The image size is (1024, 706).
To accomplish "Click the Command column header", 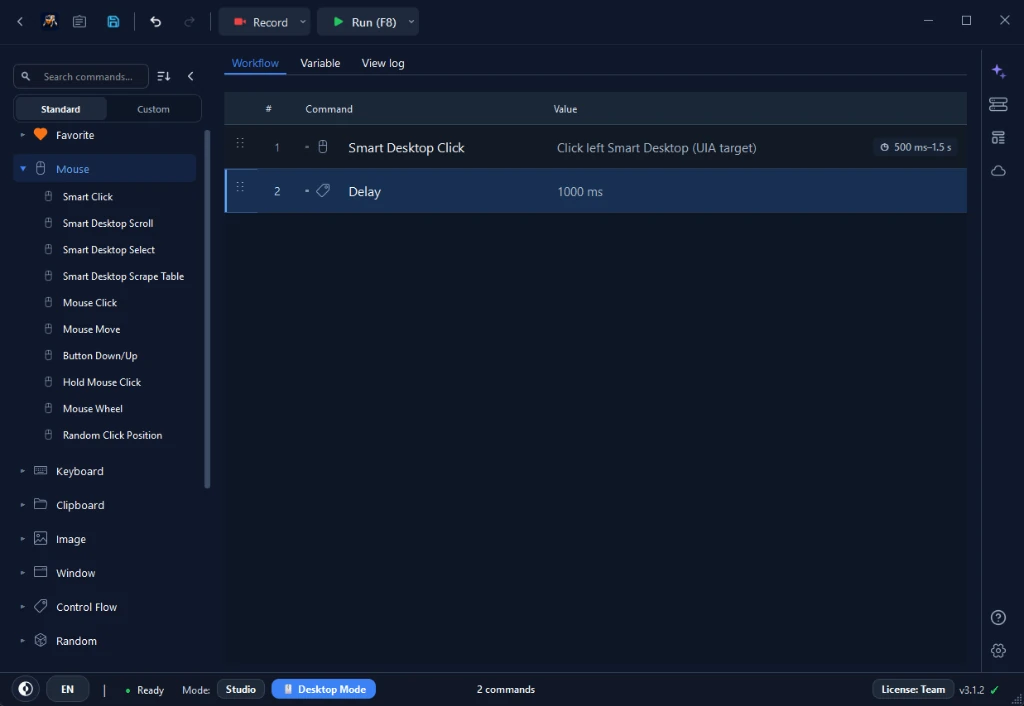I will tap(329, 109).
